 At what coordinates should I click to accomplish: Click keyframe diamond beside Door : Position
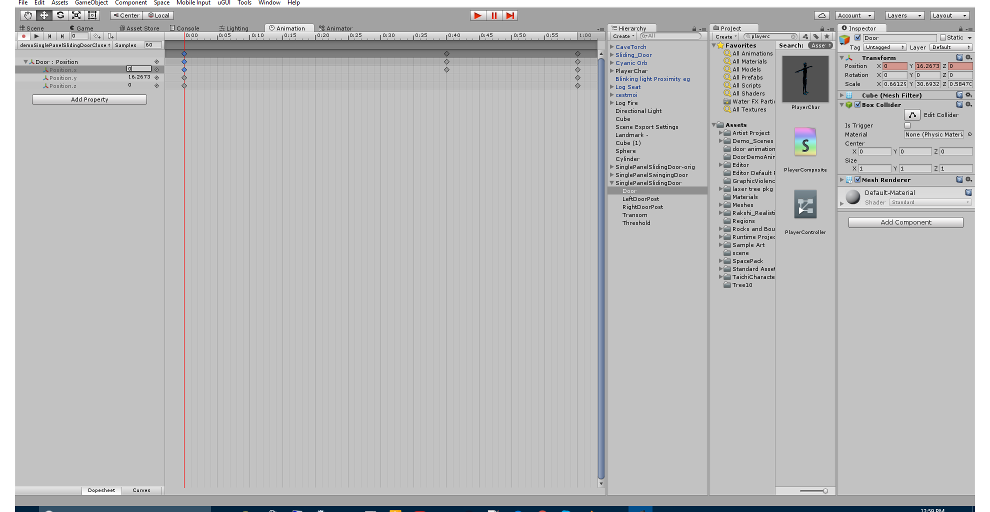[x=157, y=62]
